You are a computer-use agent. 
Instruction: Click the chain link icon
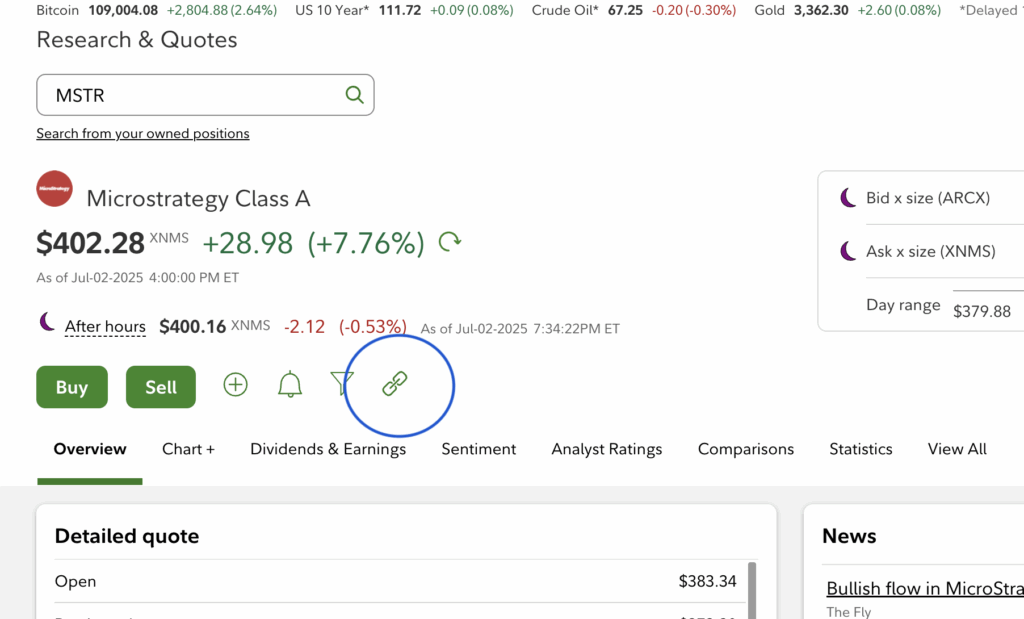pos(395,383)
